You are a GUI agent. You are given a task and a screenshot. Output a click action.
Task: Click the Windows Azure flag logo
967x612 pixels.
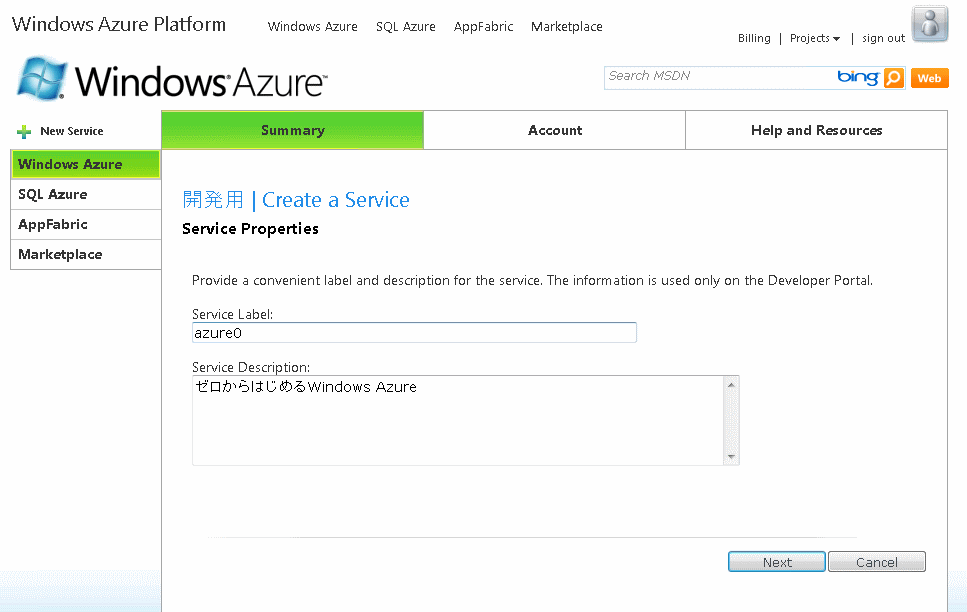tap(41, 78)
